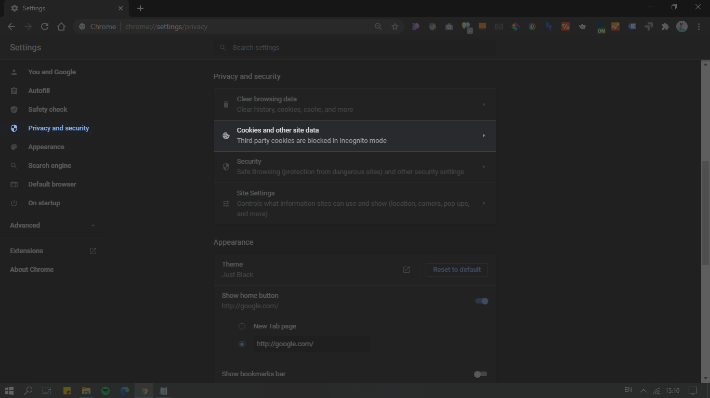
Task: Open Microsoft Edge from the taskbar
Action: [x=125, y=391]
